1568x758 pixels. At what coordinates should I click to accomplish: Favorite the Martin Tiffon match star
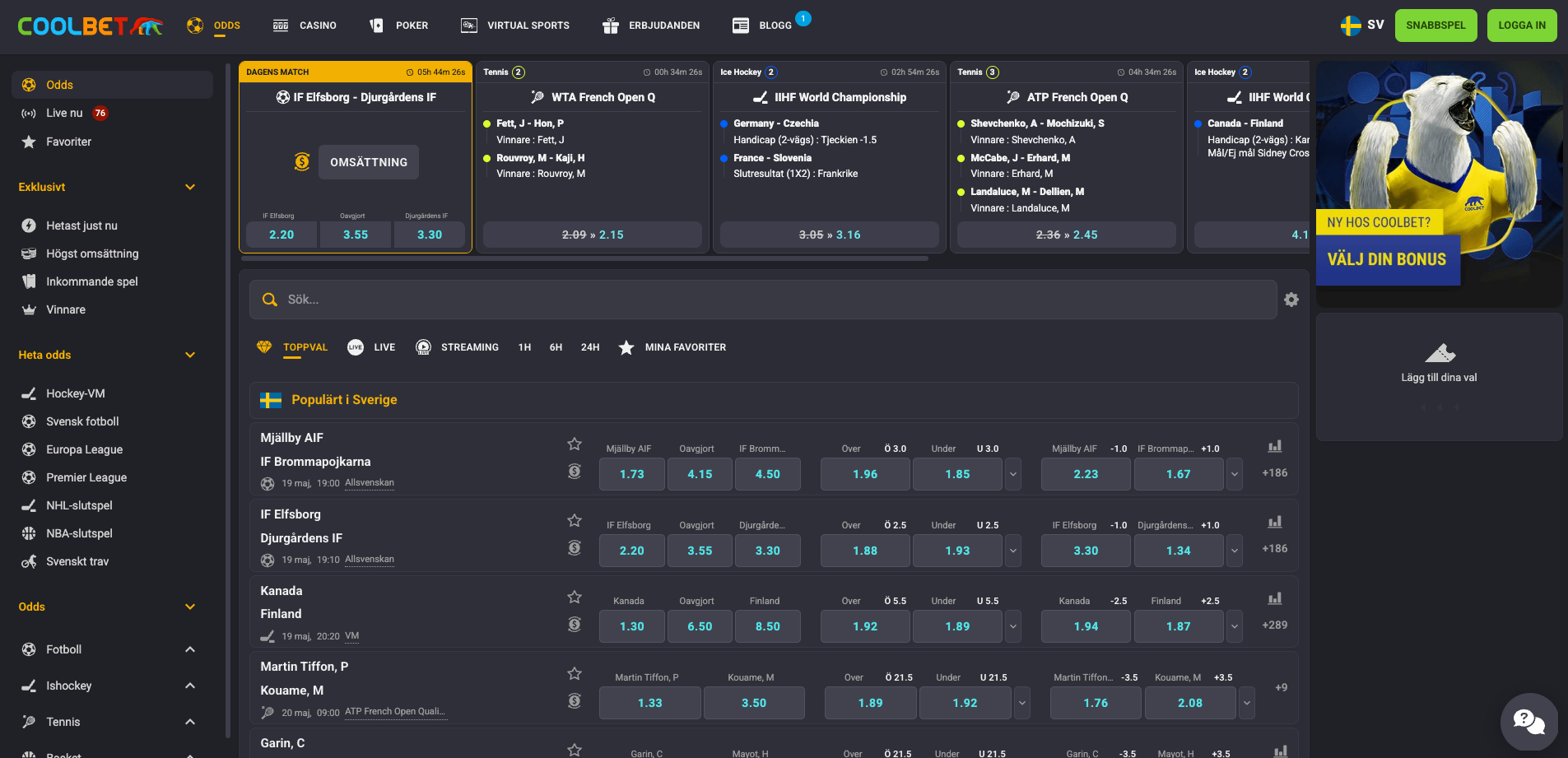tap(575, 673)
